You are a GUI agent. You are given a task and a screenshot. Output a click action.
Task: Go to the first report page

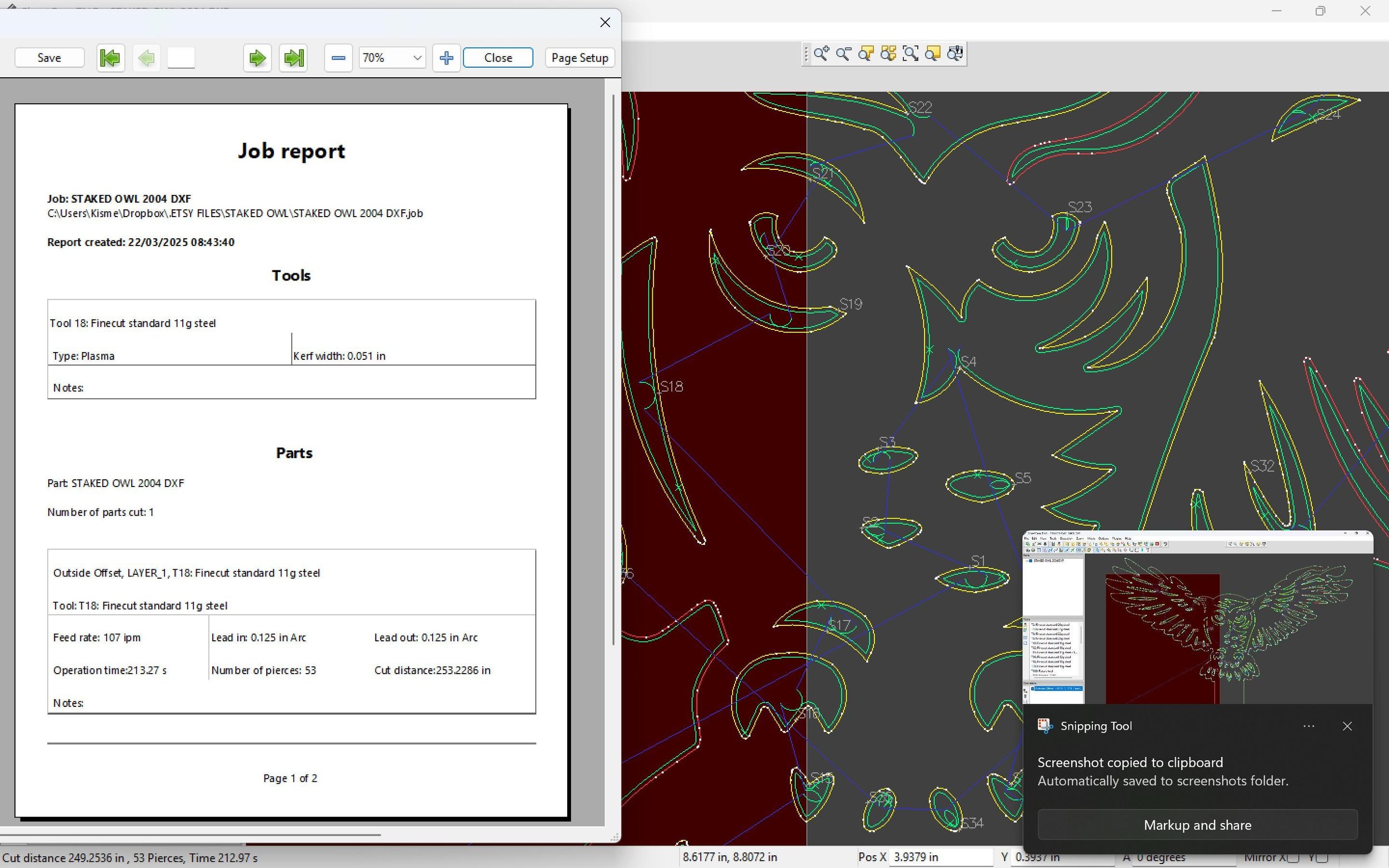110,57
